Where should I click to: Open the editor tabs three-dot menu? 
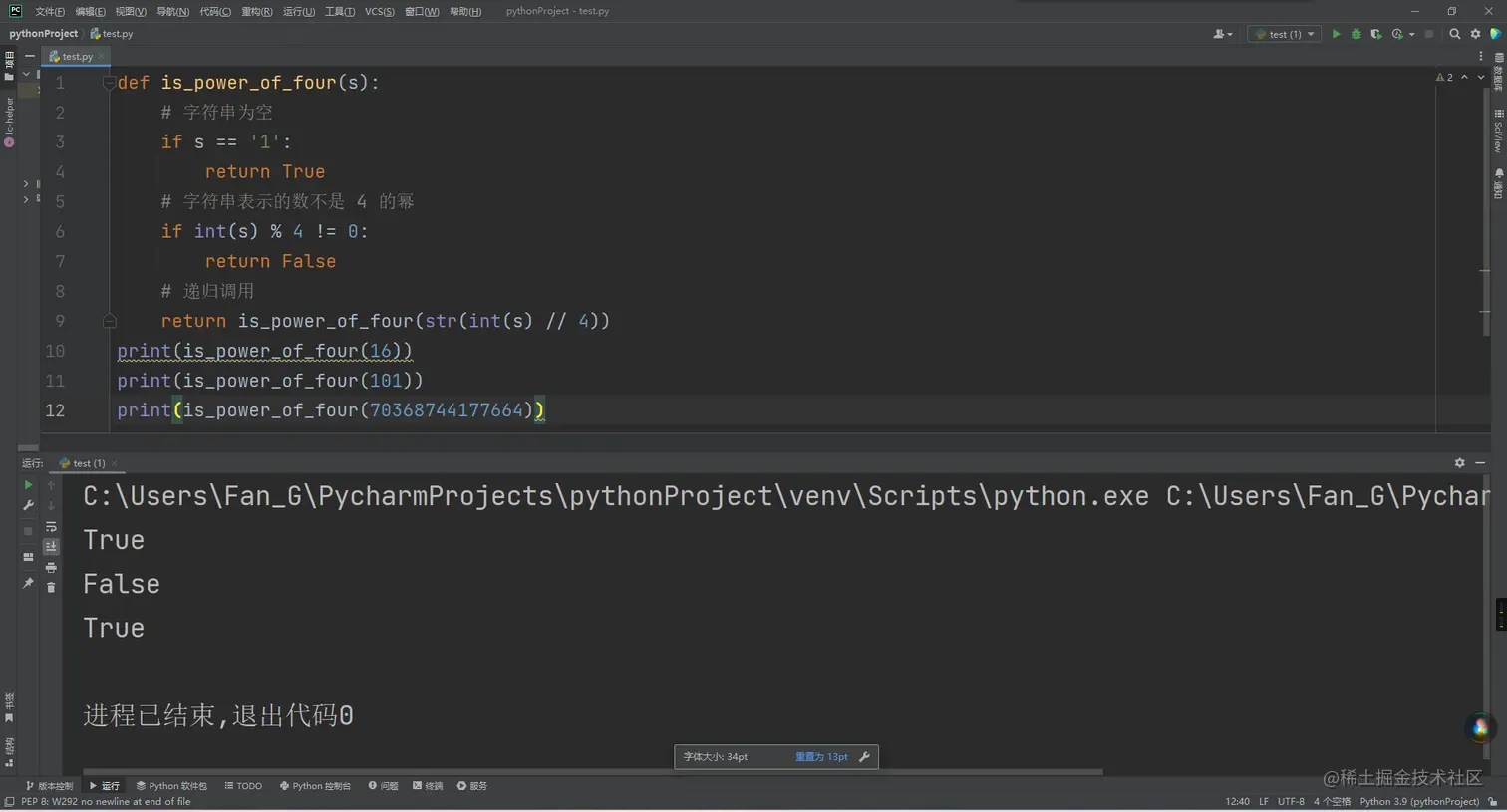[x=1481, y=56]
